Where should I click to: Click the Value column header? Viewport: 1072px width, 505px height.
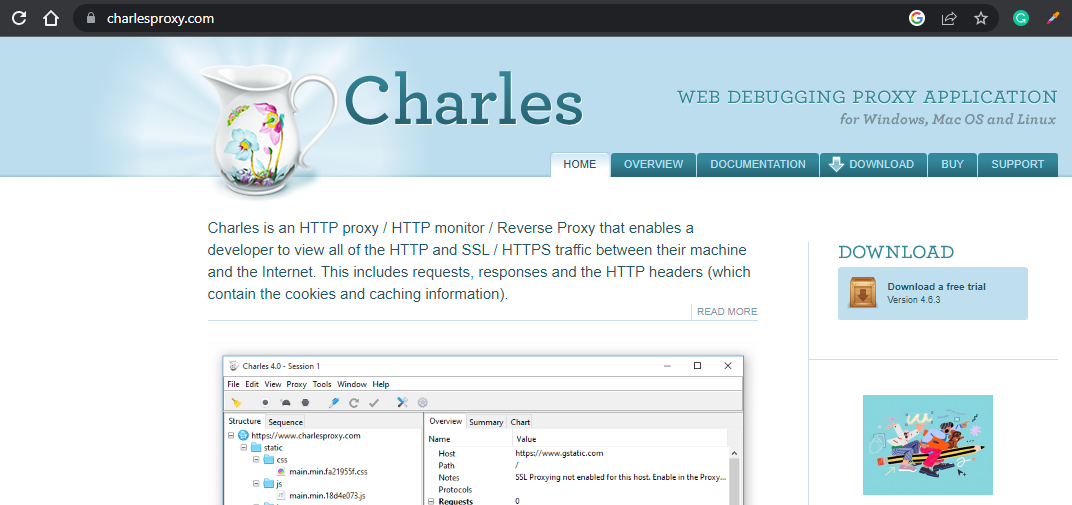tap(526, 439)
